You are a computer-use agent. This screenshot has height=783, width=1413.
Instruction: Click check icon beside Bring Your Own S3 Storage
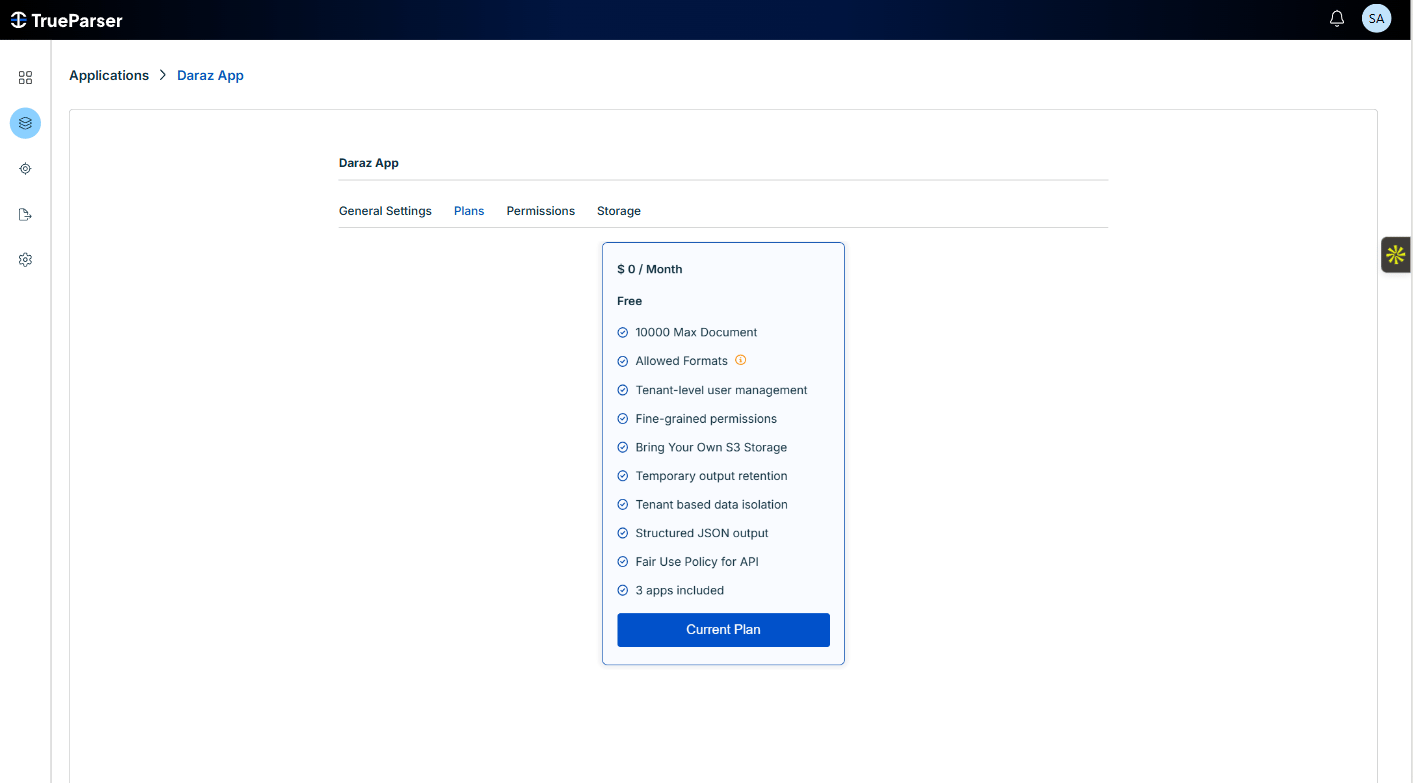click(623, 447)
